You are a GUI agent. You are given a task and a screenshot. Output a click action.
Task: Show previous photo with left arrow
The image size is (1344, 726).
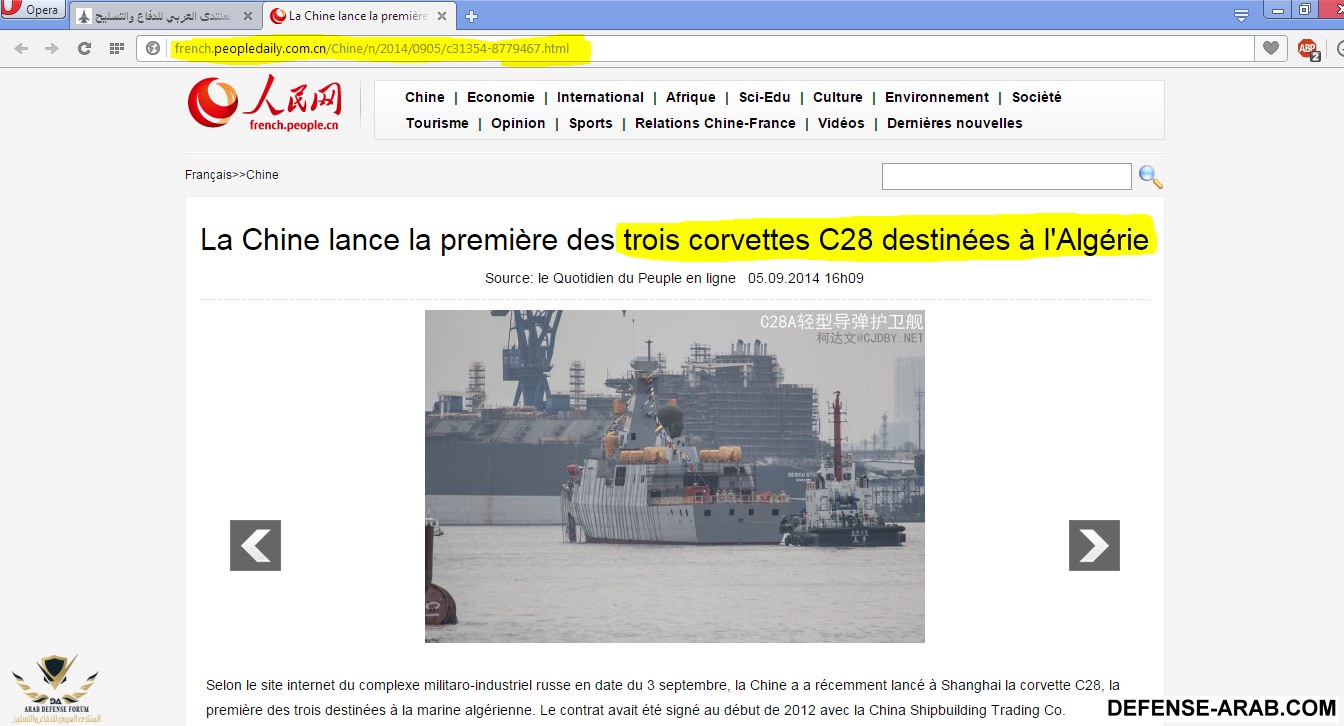point(255,546)
